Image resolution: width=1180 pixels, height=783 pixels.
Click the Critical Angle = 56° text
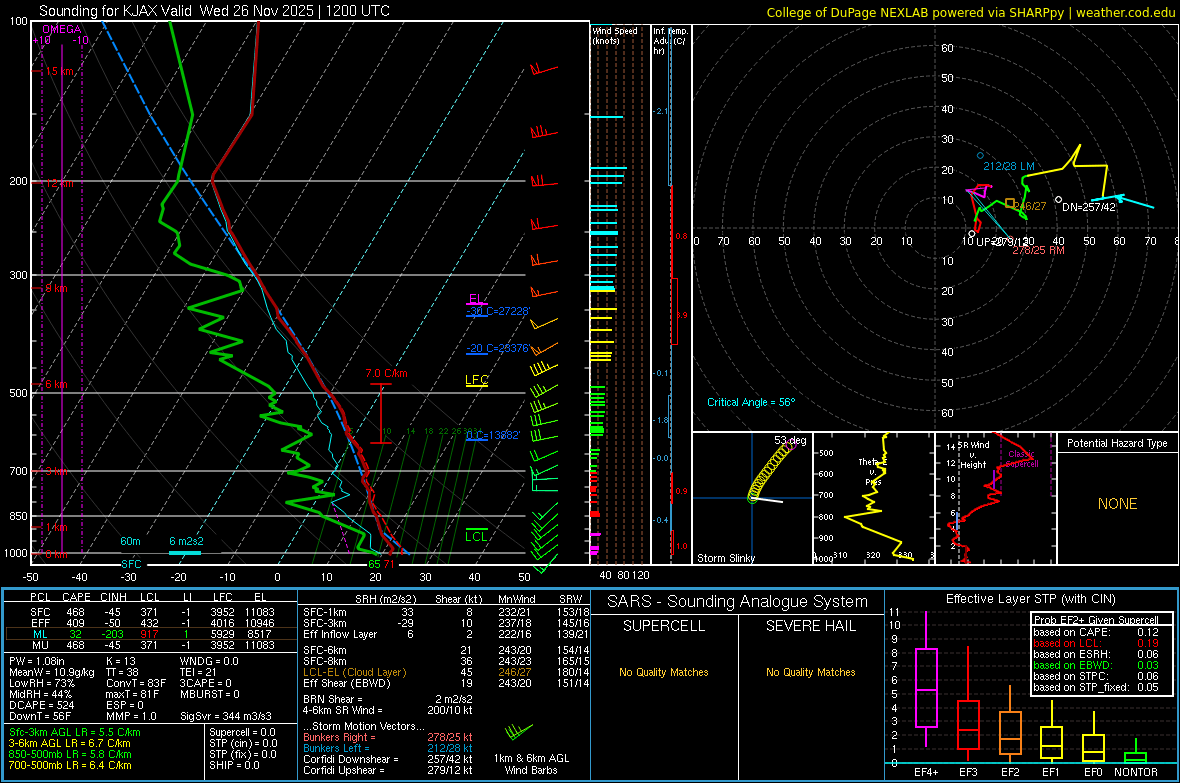coord(751,402)
